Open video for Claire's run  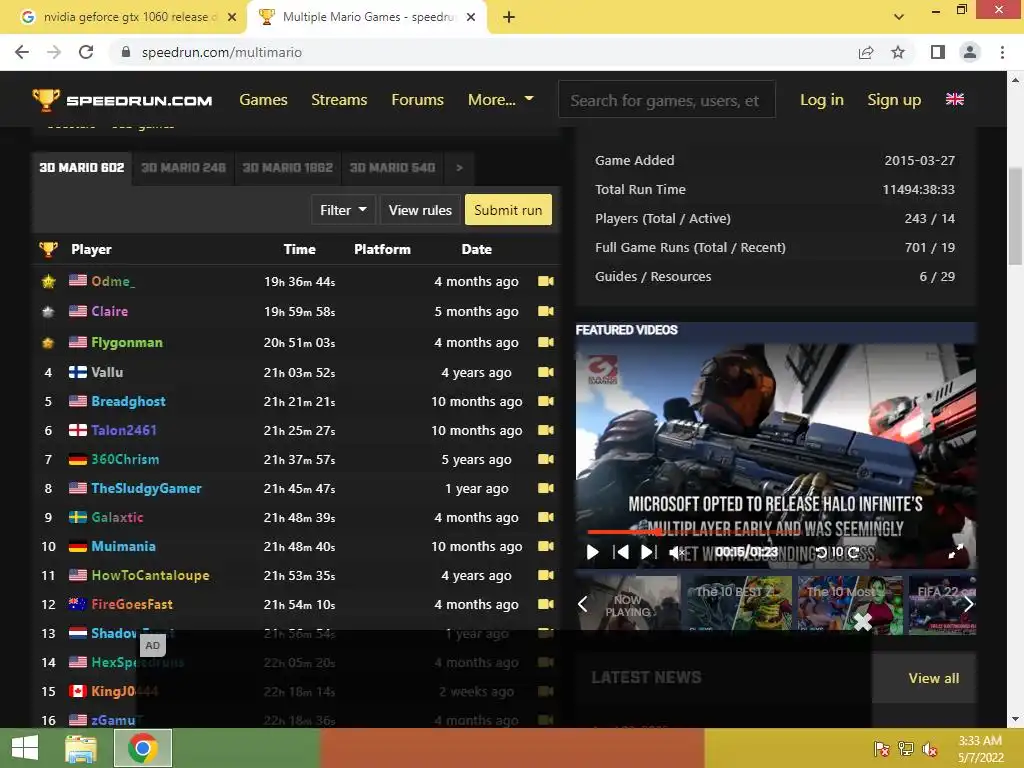pyautogui.click(x=546, y=312)
